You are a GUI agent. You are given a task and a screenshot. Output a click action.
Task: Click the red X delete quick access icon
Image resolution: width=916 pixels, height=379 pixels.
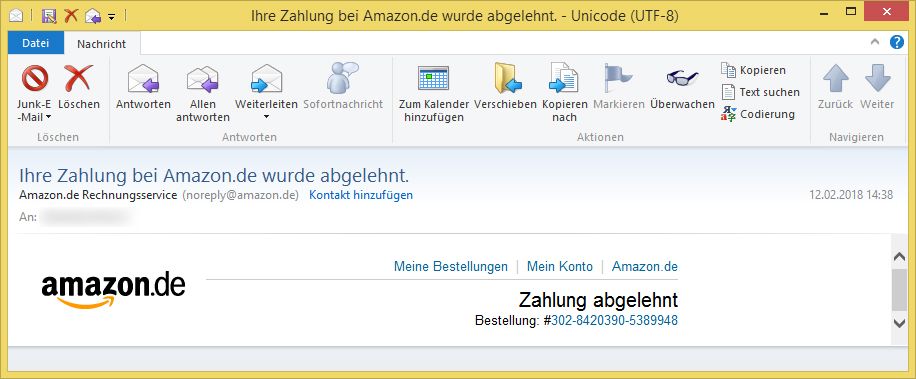point(71,15)
